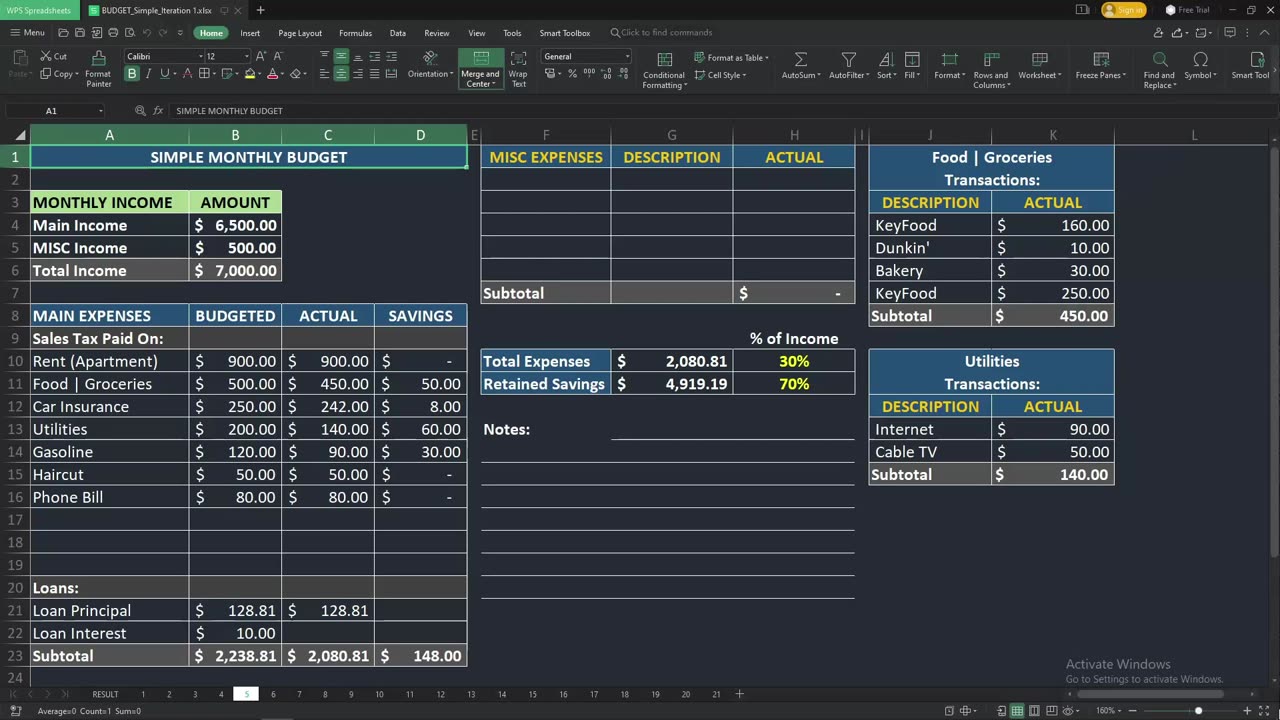Viewport: 1280px width, 720px height.
Task: Open the General number format dropdown
Action: [x=627, y=56]
